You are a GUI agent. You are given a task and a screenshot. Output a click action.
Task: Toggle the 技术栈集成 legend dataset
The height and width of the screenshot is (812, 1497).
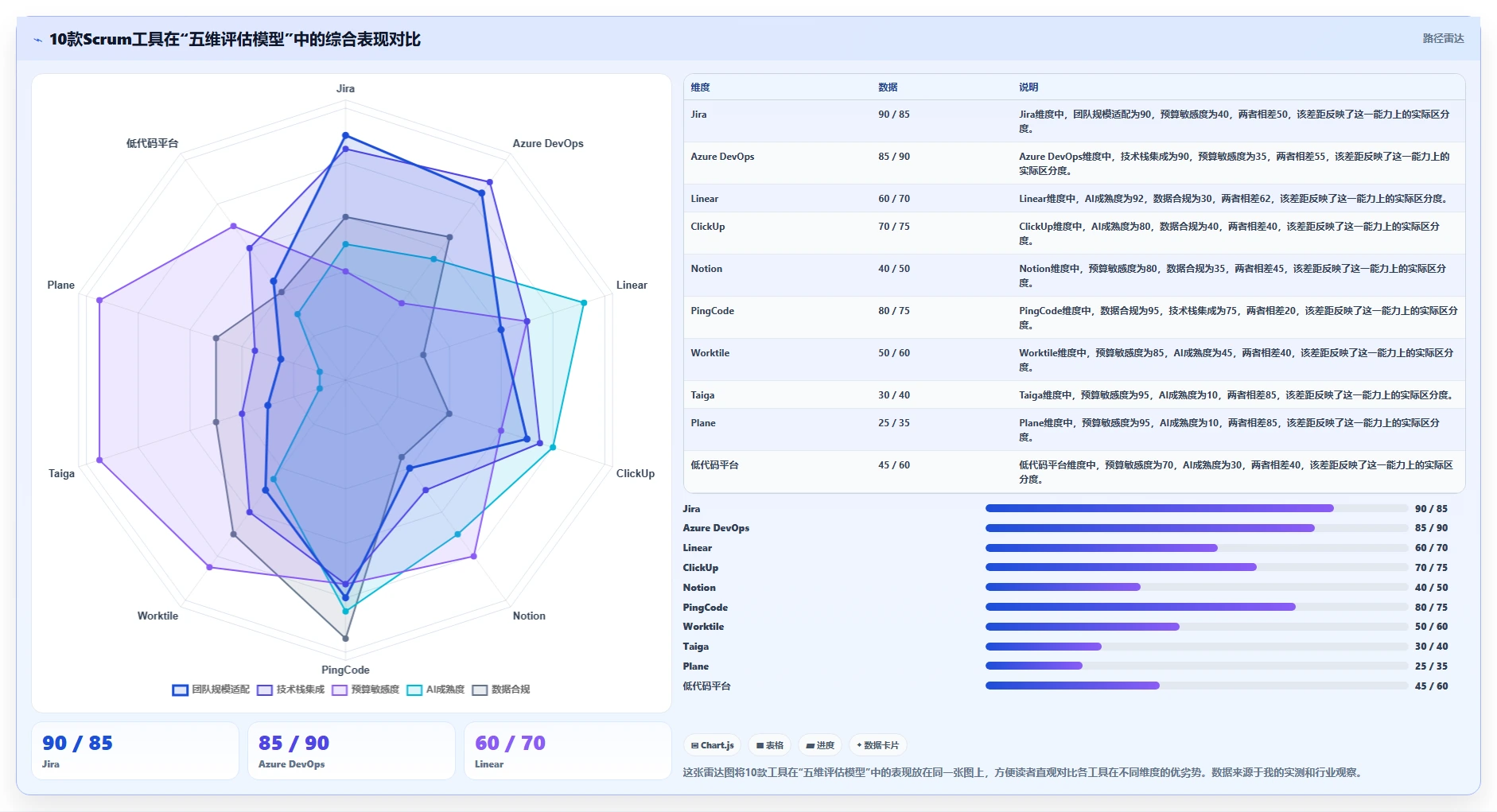click(x=291, y=690)
